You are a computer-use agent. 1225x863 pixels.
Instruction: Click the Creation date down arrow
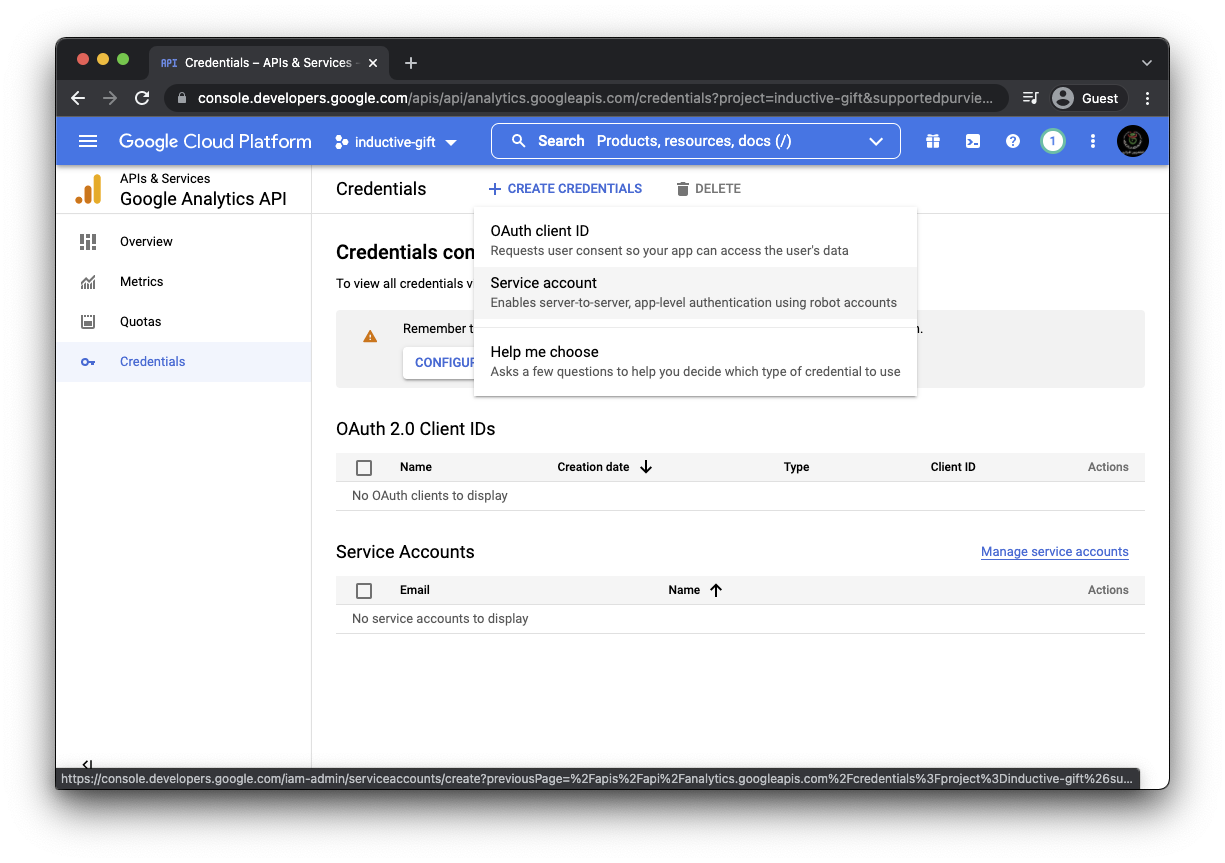pyautogui.click(x=646, y=467)
